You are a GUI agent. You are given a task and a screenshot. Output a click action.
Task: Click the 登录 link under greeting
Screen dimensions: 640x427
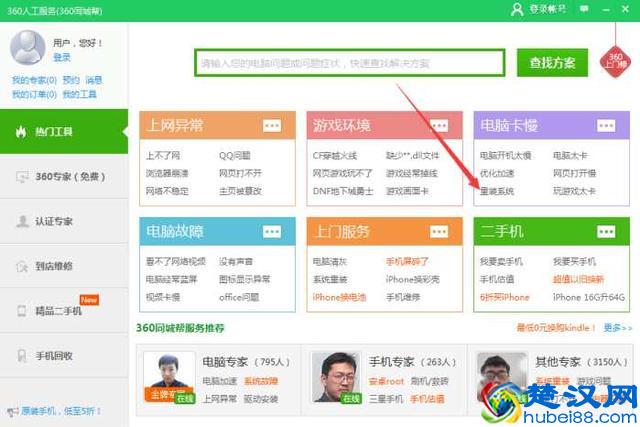[x=62, y=58]
